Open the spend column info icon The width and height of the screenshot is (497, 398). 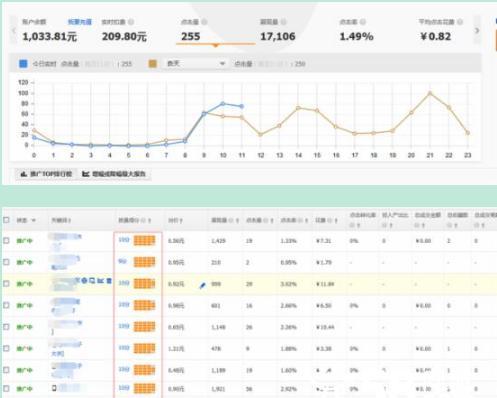[x=330, y=220]
